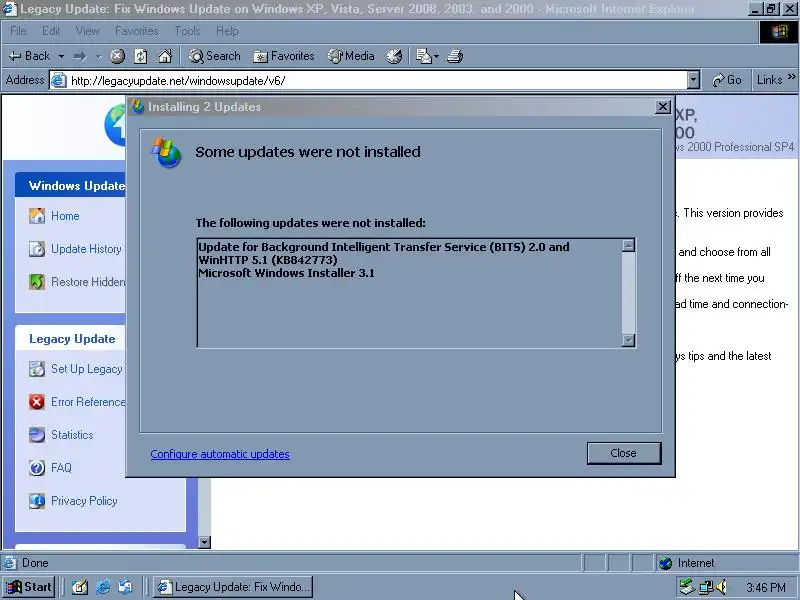Open the View menu

tap(87, 31)
